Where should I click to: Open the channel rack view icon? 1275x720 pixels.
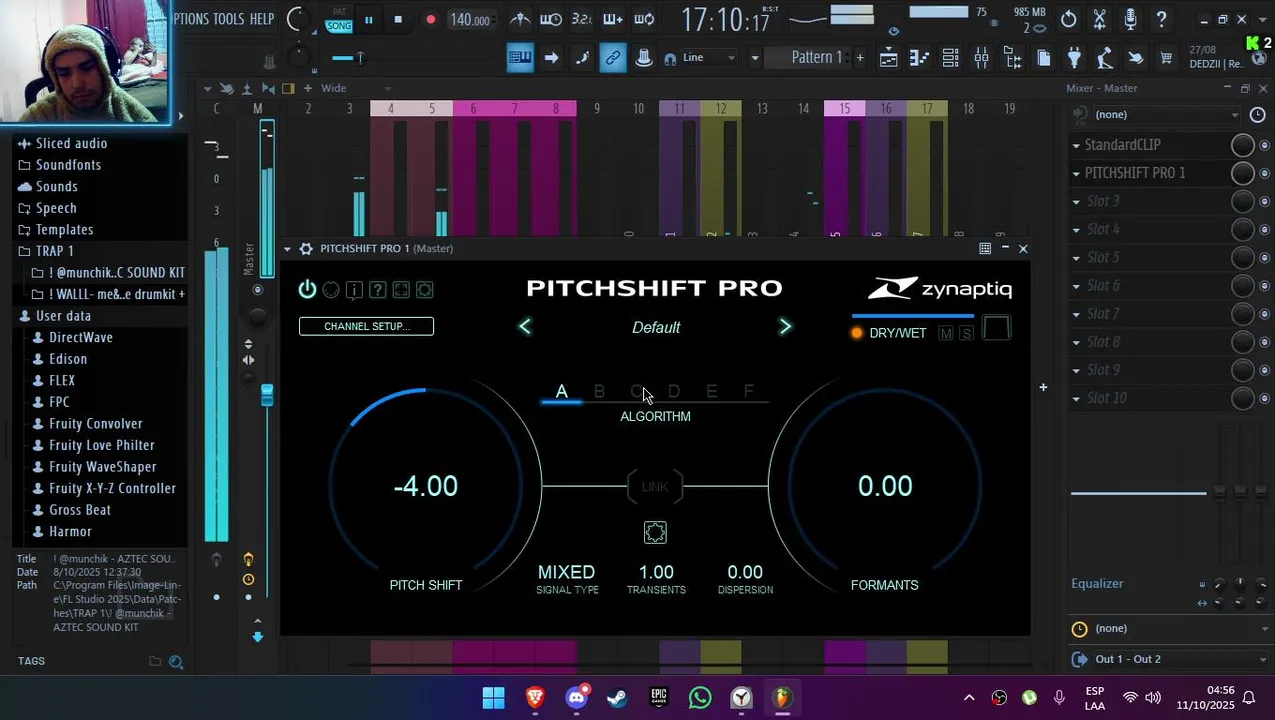[x=950, y=58]
